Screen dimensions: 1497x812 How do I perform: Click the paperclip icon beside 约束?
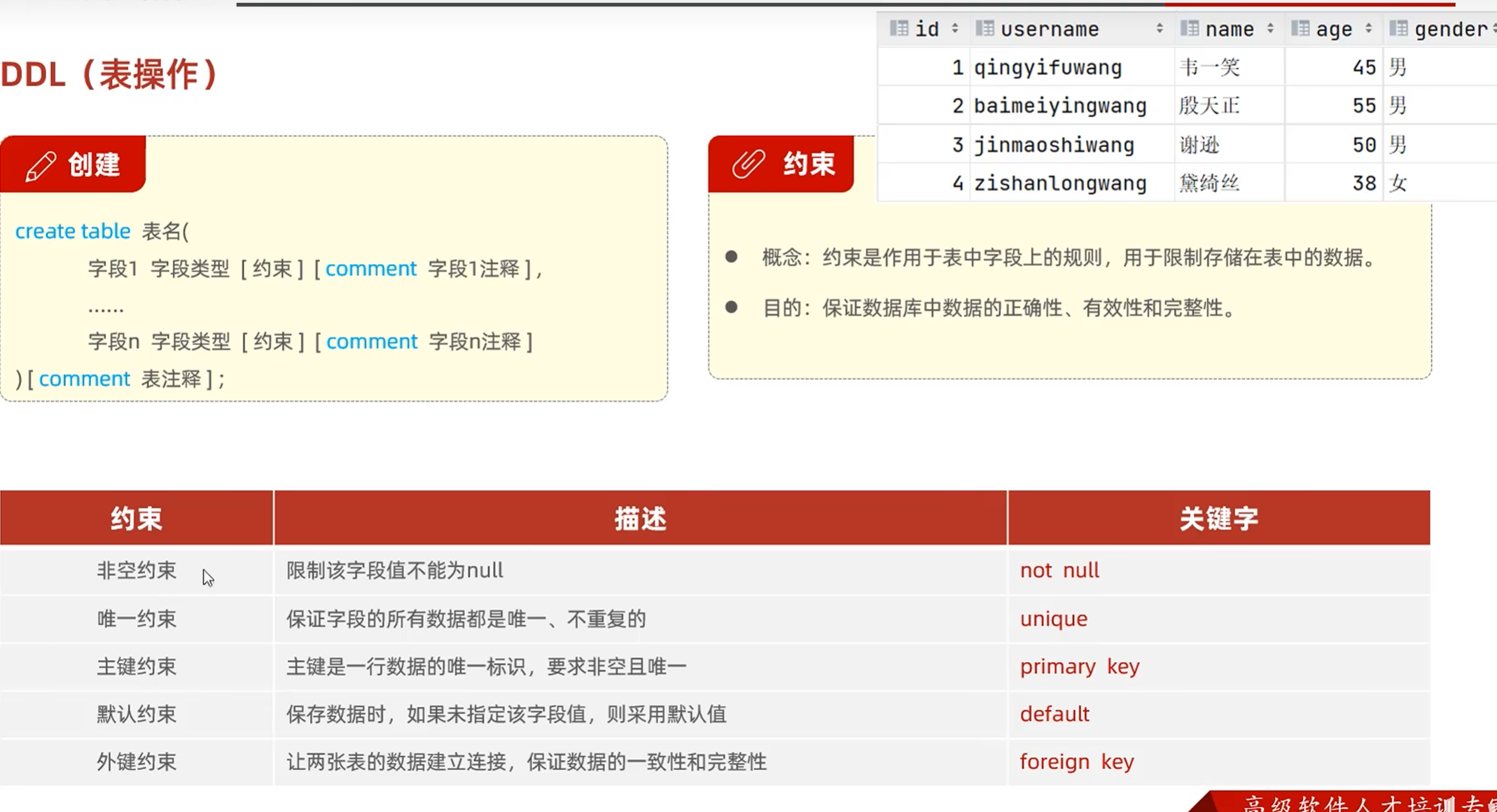pyautogui.click(x=748, y=164)
